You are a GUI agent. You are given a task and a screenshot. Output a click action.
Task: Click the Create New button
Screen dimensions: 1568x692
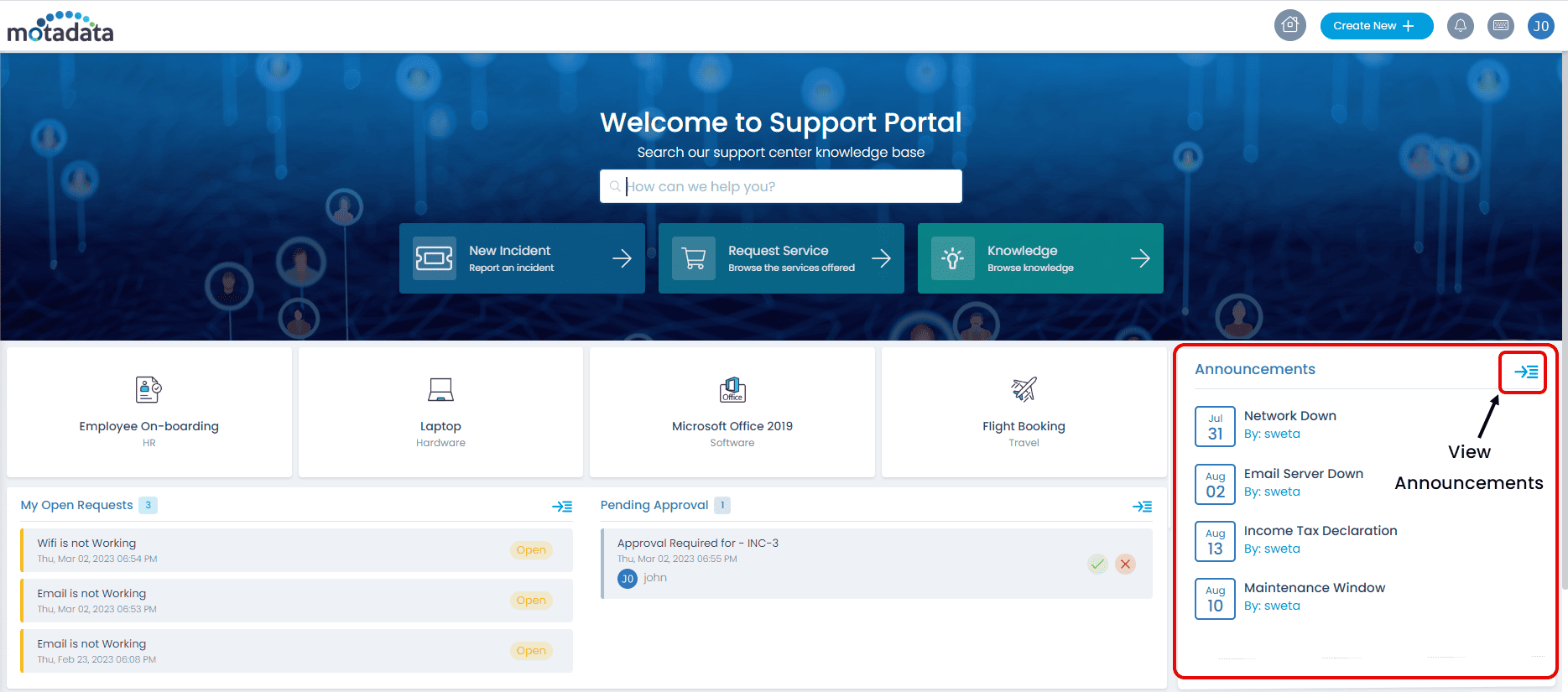(1376, 26)
